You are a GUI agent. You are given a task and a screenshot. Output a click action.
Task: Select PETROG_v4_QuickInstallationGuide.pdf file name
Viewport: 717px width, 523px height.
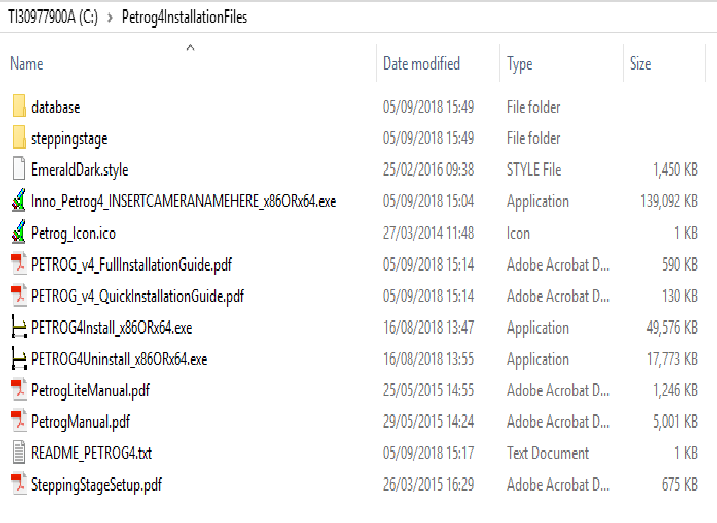click(x=137, y=296)
